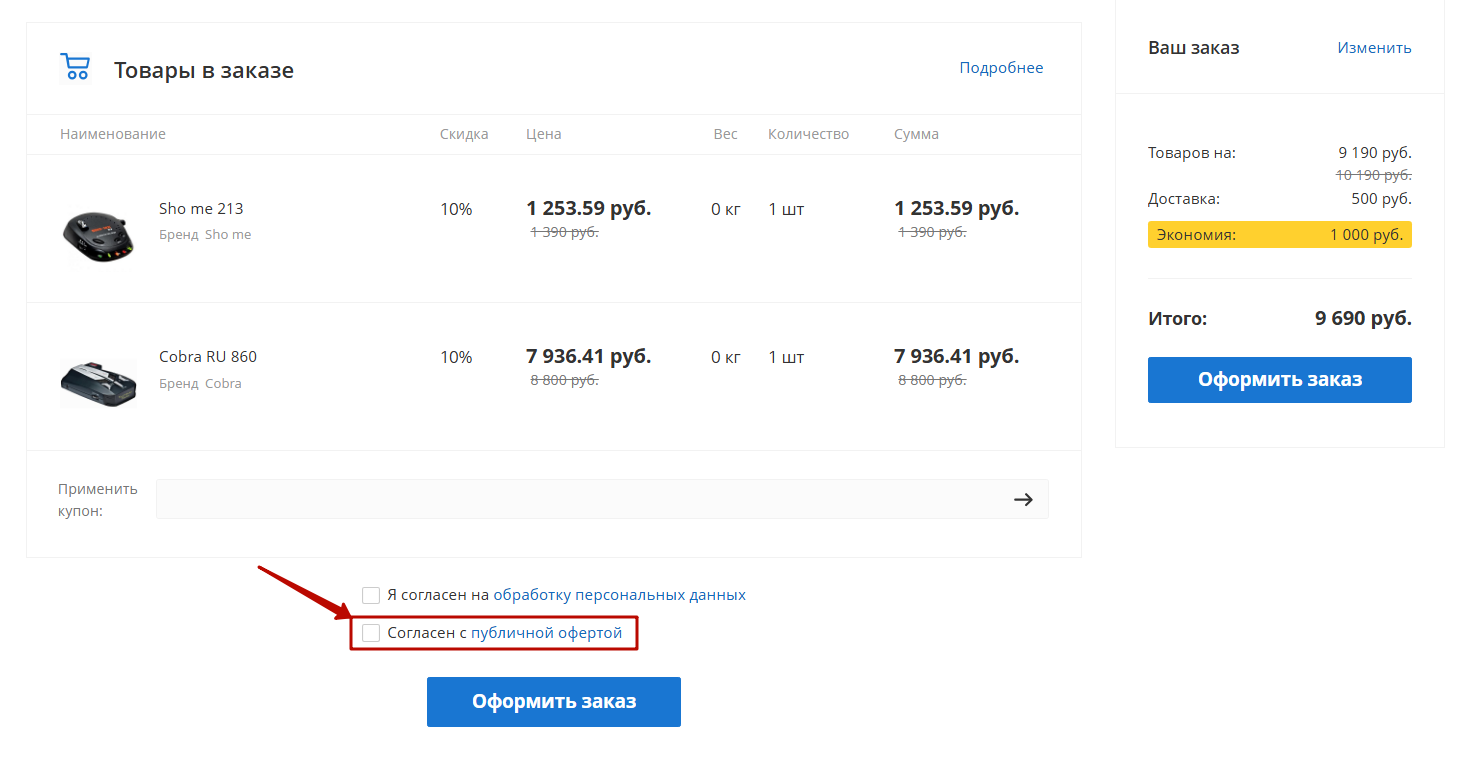
Task: Open the 'Cobra RU 860' product name
Action: [x=208, y=357]
